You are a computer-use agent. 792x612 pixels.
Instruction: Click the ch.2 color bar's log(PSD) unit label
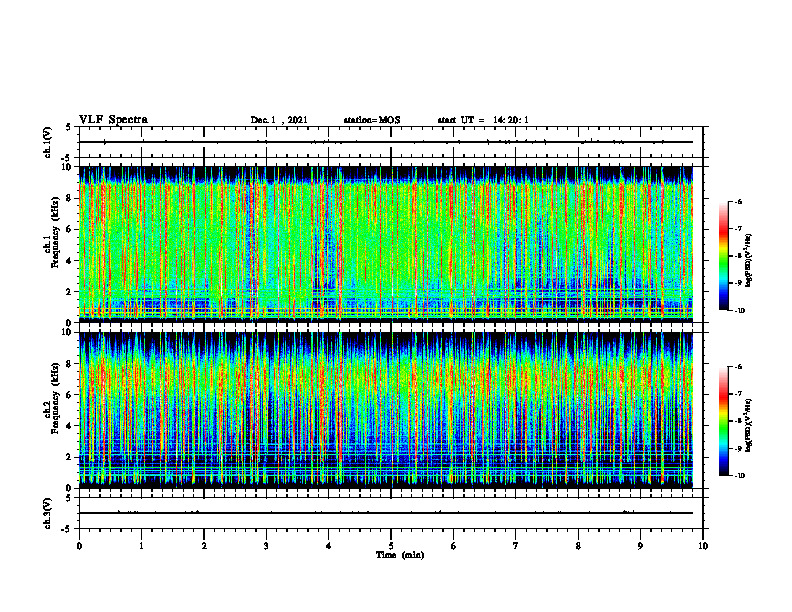coord(749,425)
